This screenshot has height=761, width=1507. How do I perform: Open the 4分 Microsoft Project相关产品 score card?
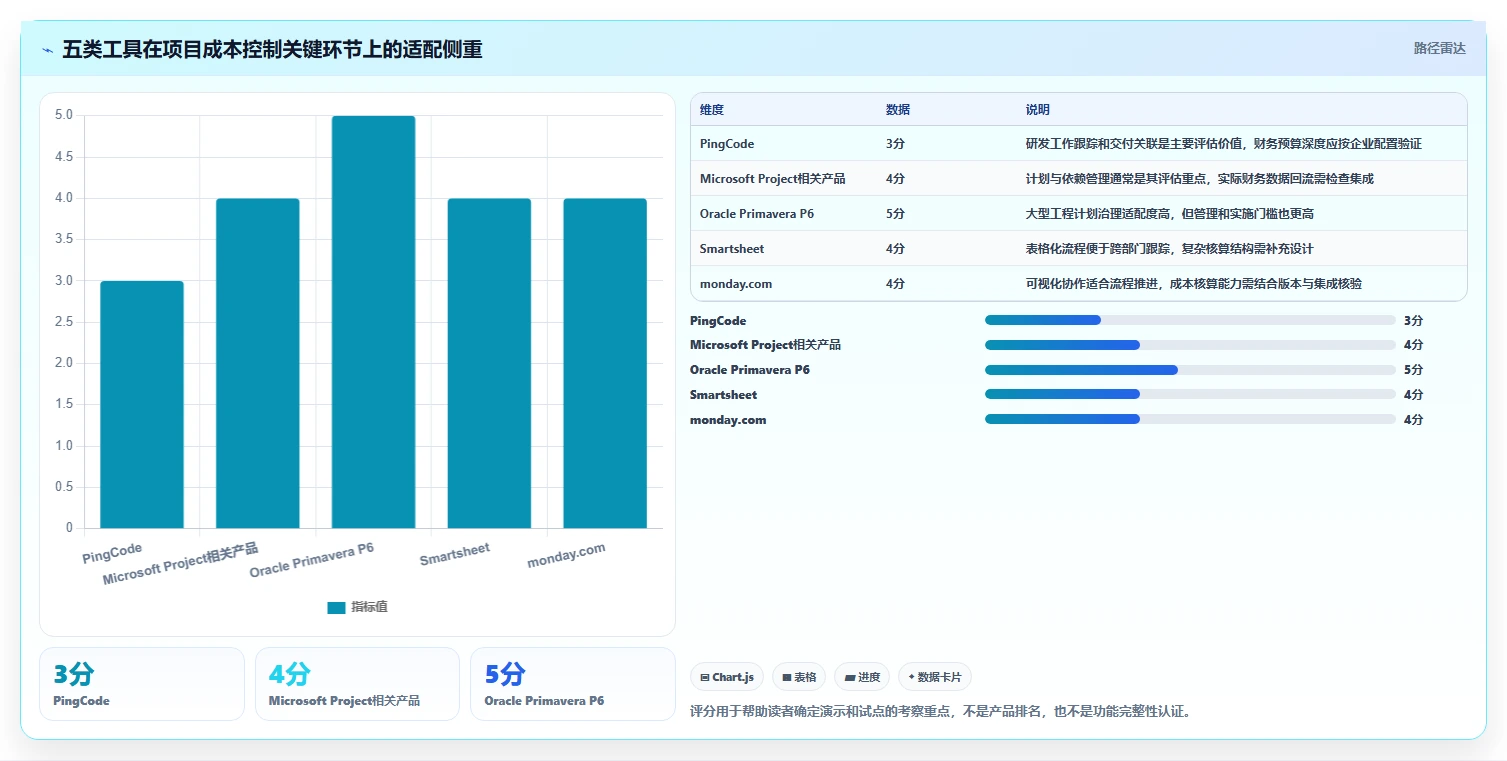point(357,684)
